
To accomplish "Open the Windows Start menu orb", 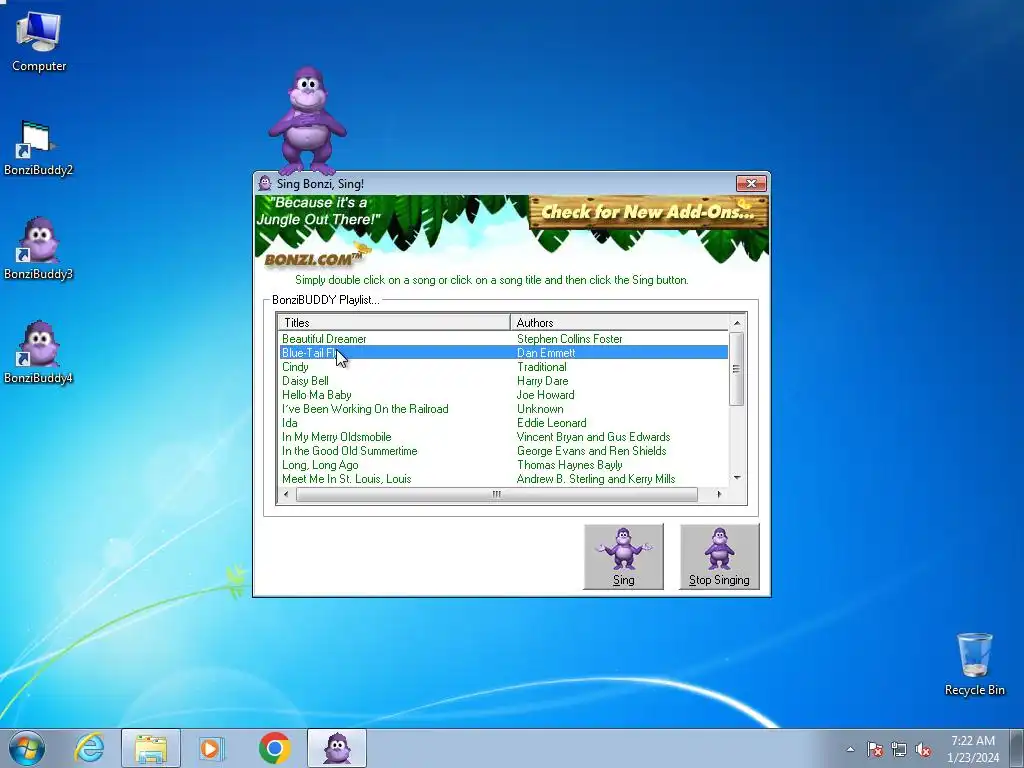I will (x=27, y=748).
